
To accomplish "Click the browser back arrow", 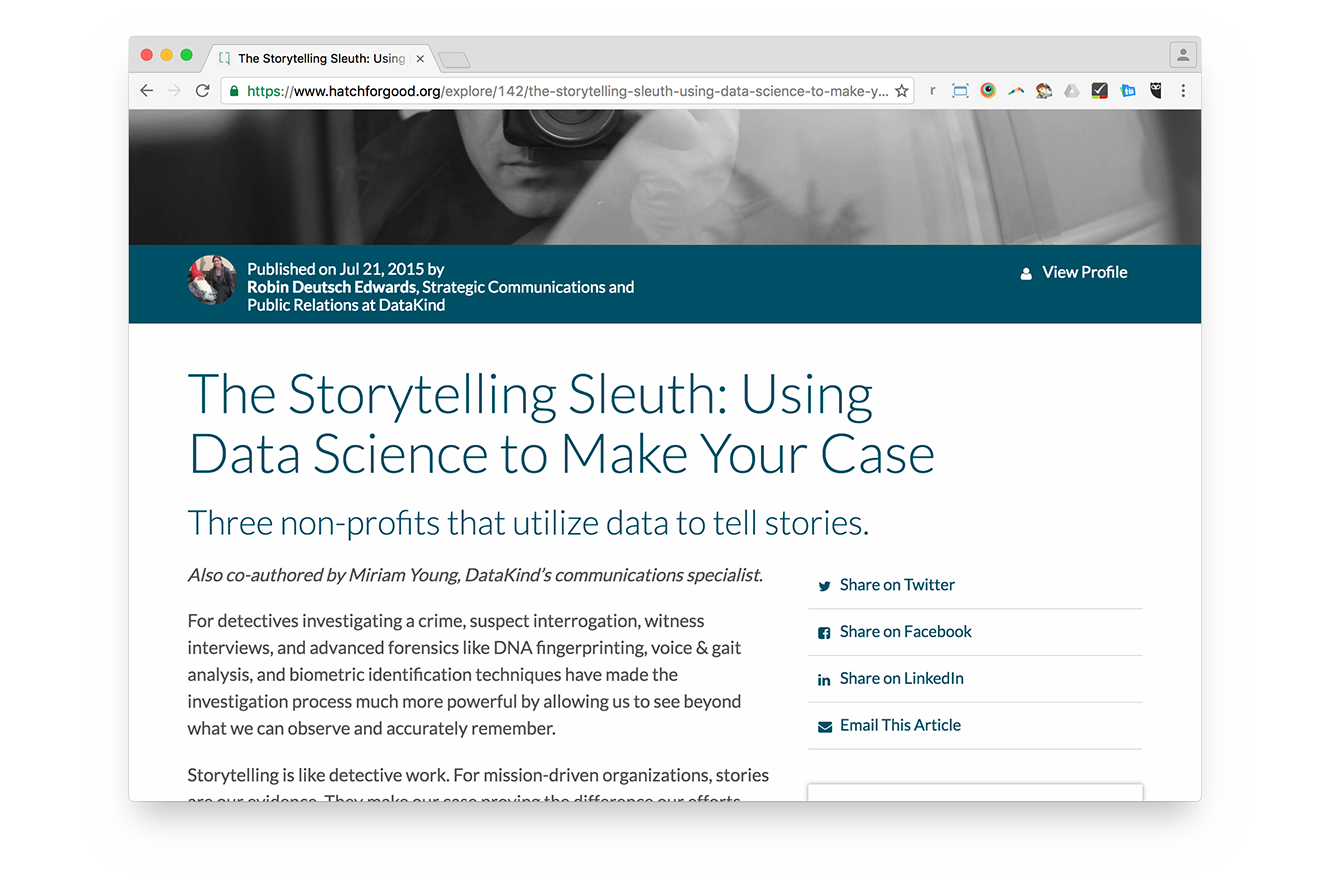I will [x=147, y=91].
